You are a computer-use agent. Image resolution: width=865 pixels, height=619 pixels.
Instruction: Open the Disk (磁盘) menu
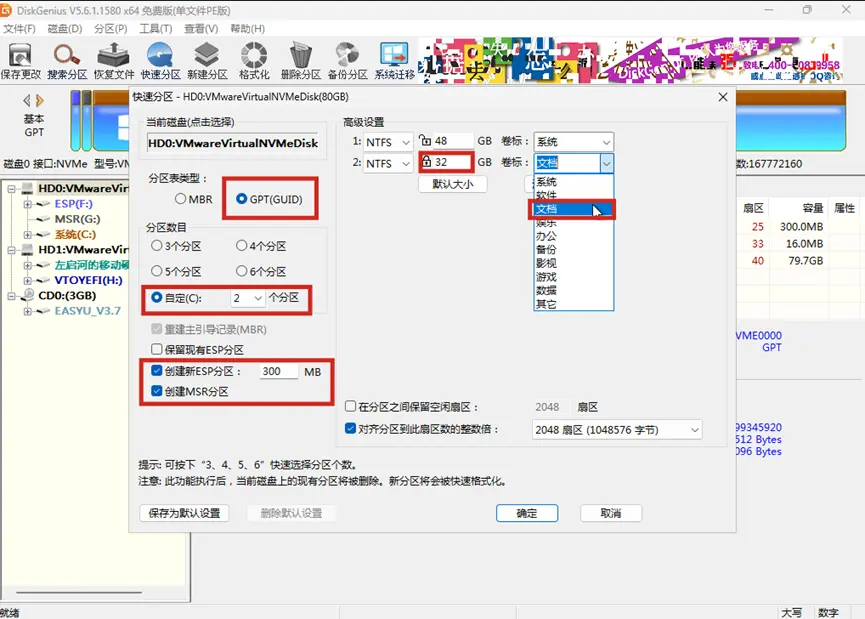click(x=65, y=29)
